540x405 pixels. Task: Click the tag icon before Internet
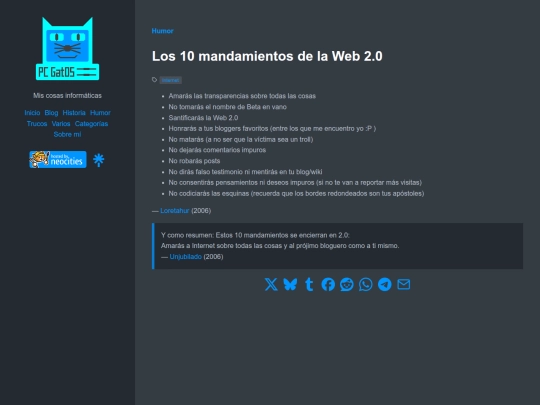coord(154,80)
